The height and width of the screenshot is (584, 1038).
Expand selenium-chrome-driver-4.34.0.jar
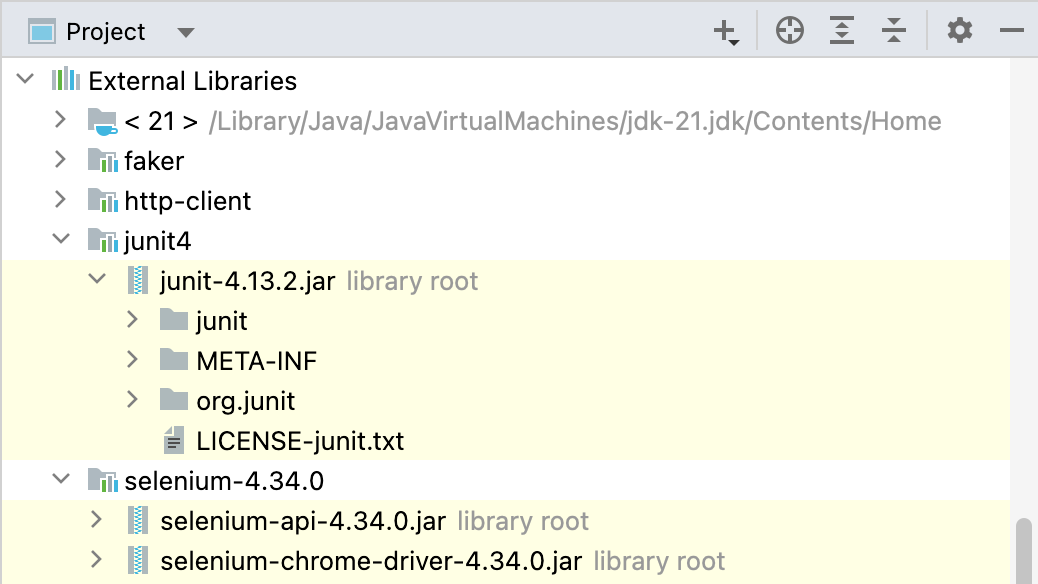point(97,560)
